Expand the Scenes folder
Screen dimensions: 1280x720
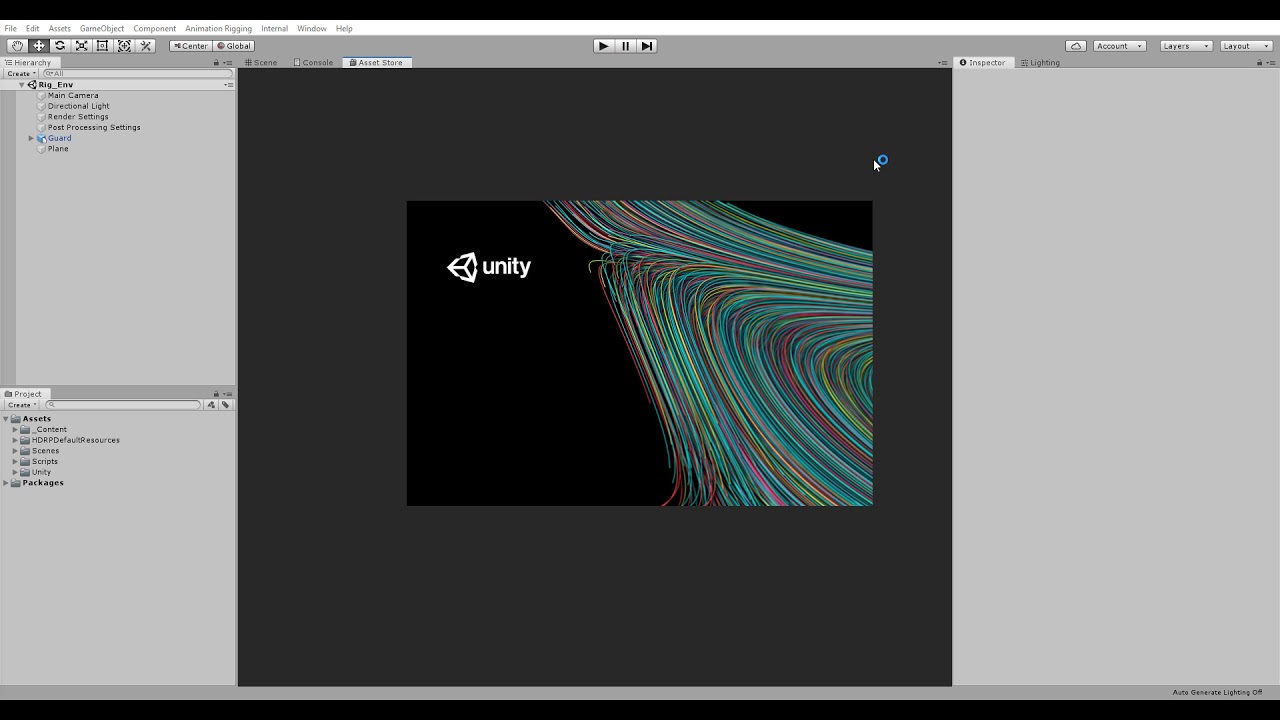[15, 451]
